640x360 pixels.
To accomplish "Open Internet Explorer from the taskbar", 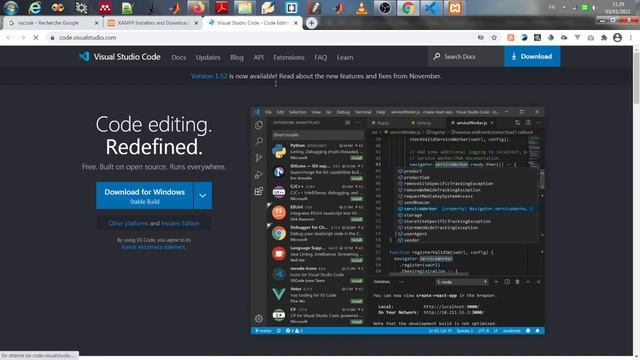I will pyautogui.click(x=35, y=8).
